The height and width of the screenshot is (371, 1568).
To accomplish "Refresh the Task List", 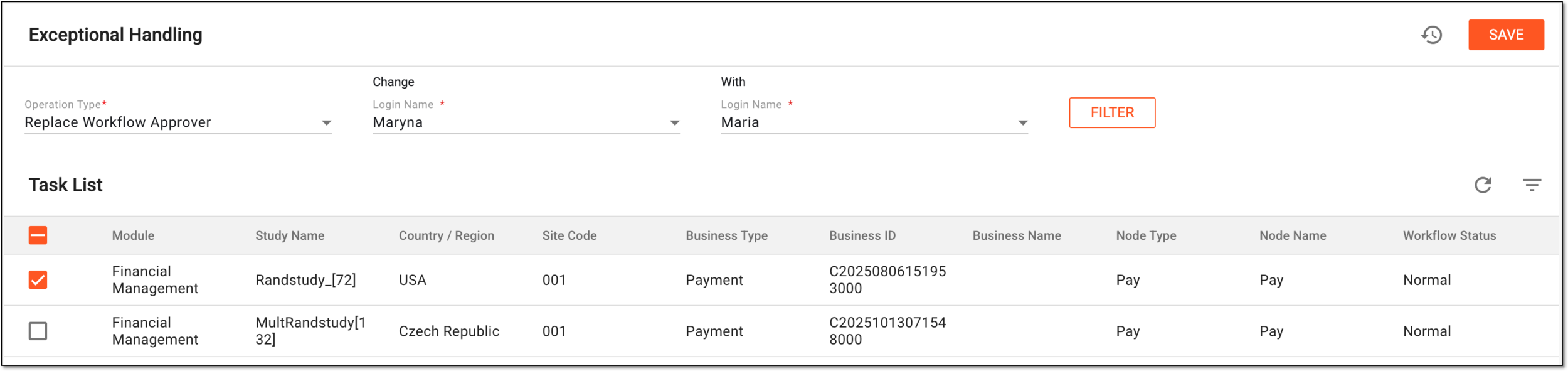I will pos(1483,185).
